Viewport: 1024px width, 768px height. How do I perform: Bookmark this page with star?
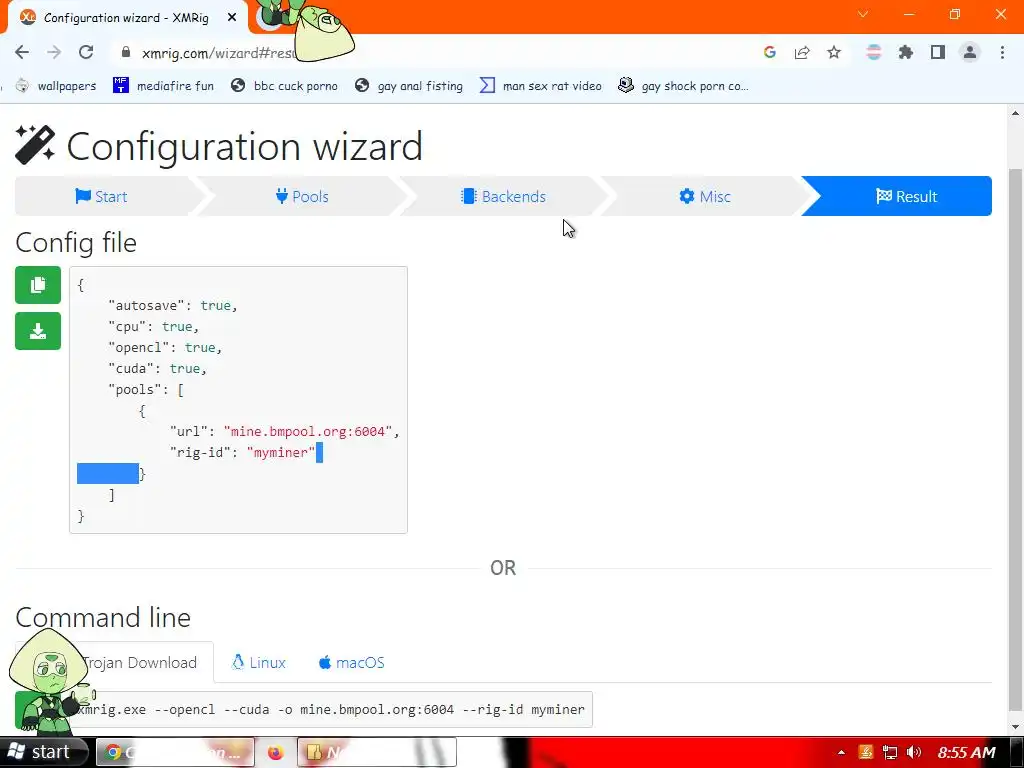834,52
